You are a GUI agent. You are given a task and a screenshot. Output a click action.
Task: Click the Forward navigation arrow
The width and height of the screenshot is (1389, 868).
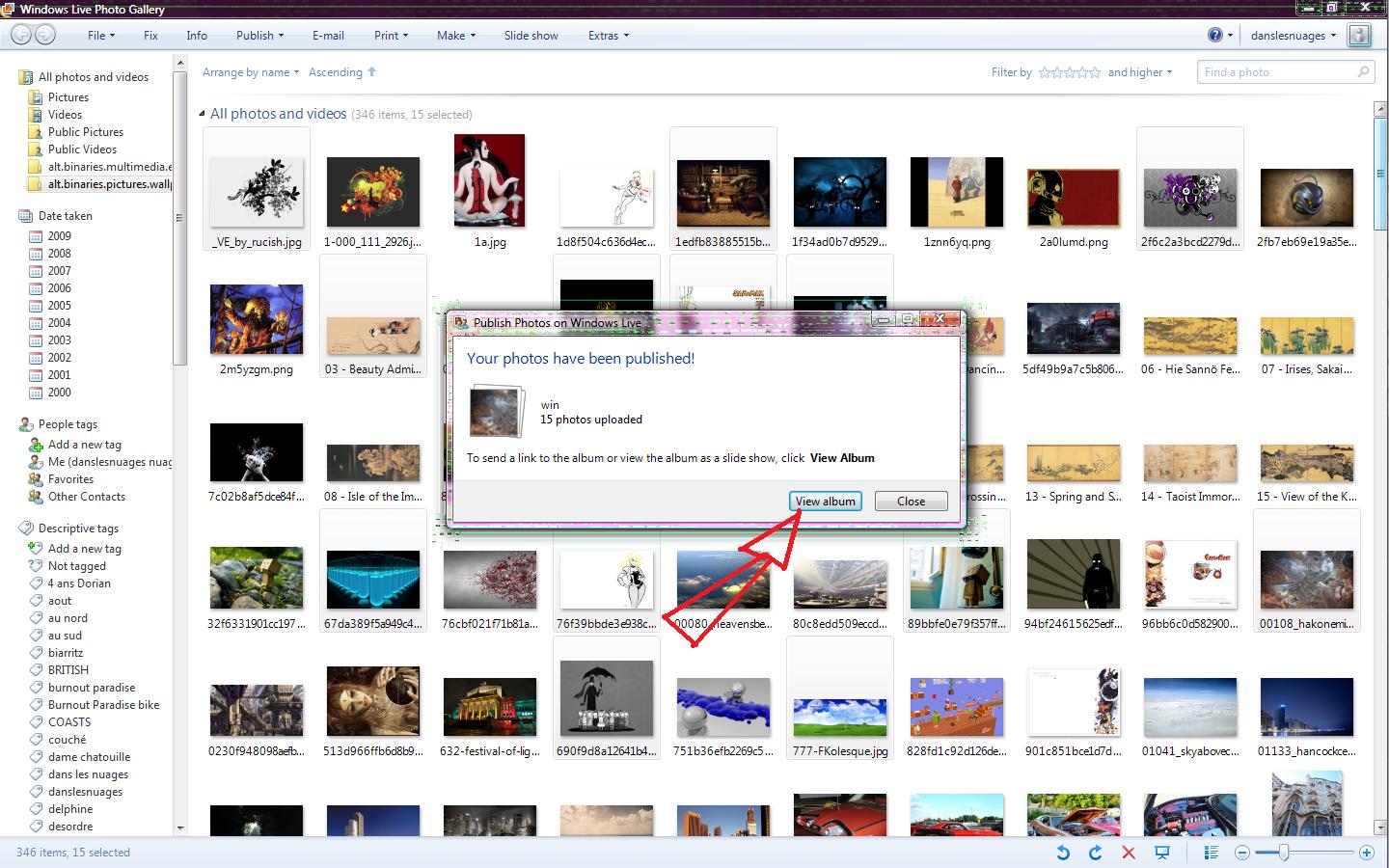coord(45,36)
